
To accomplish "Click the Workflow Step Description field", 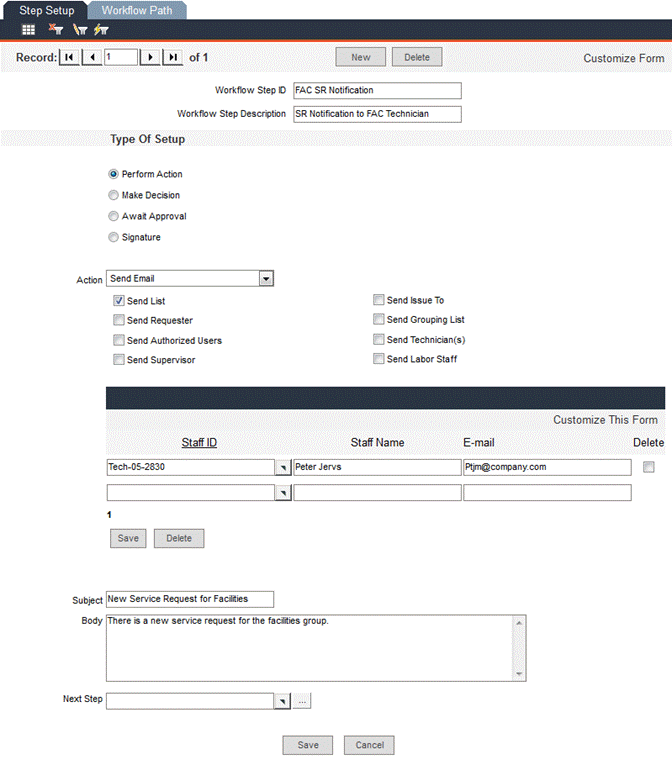I will coord(377,114).
